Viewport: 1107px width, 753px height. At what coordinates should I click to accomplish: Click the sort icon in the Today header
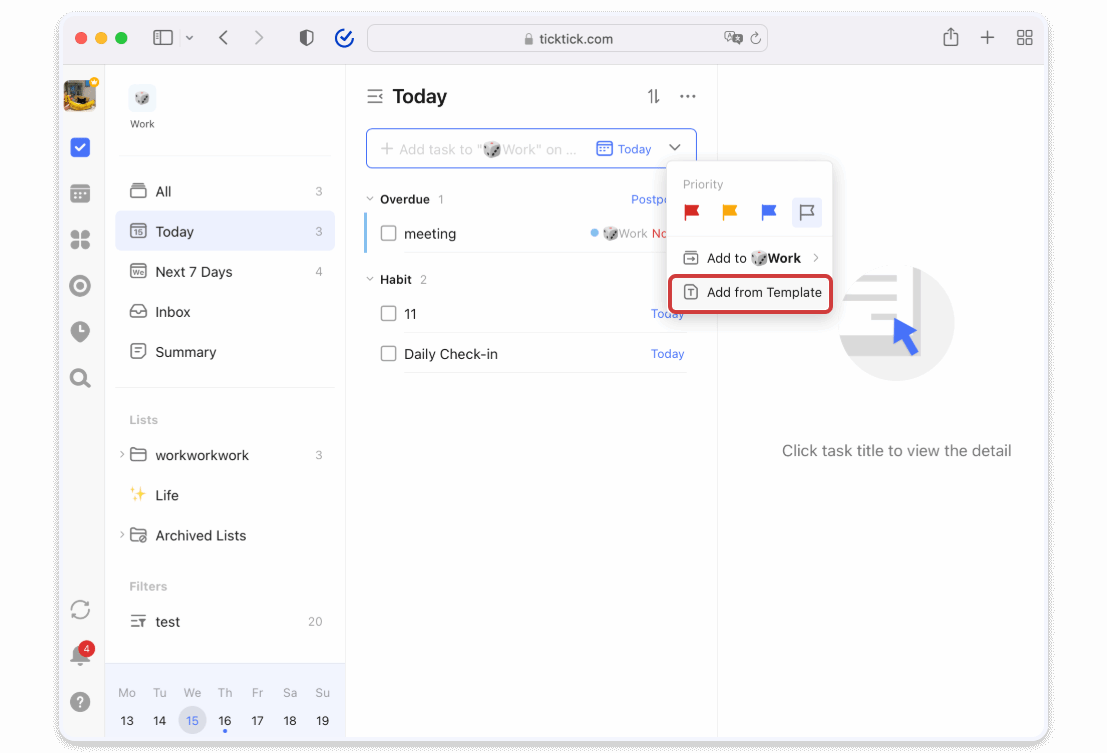(653, 96)
